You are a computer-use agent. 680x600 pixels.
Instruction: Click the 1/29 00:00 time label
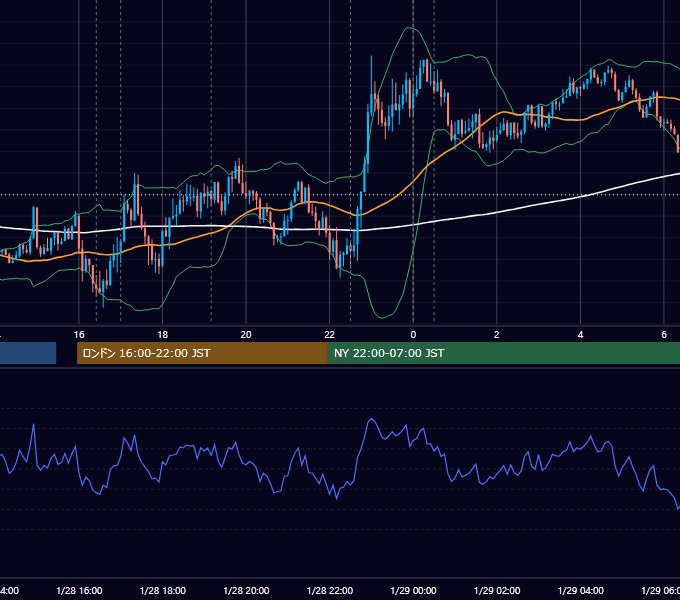coord(413,590)
